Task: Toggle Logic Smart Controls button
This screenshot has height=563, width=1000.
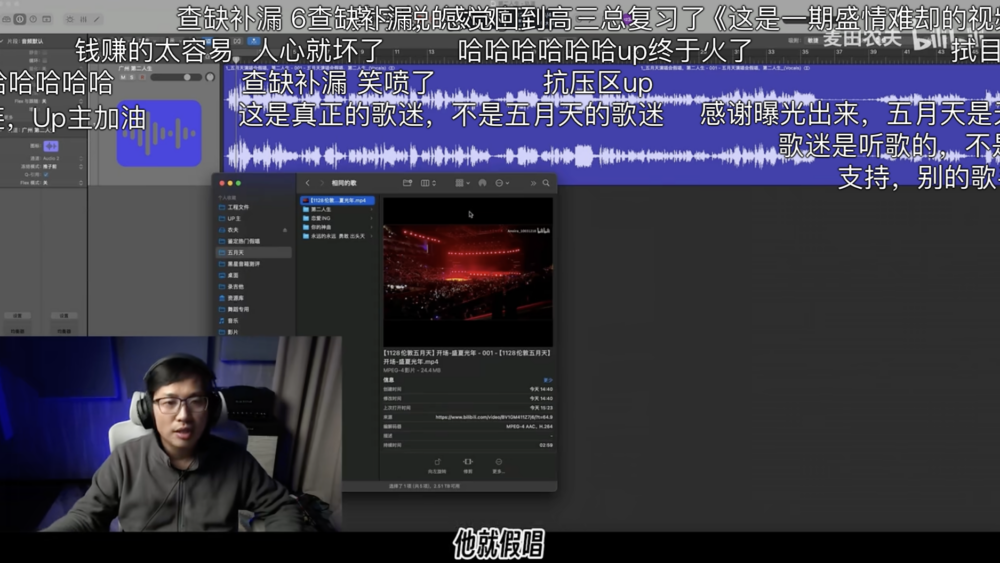Action: coord(70,19)
